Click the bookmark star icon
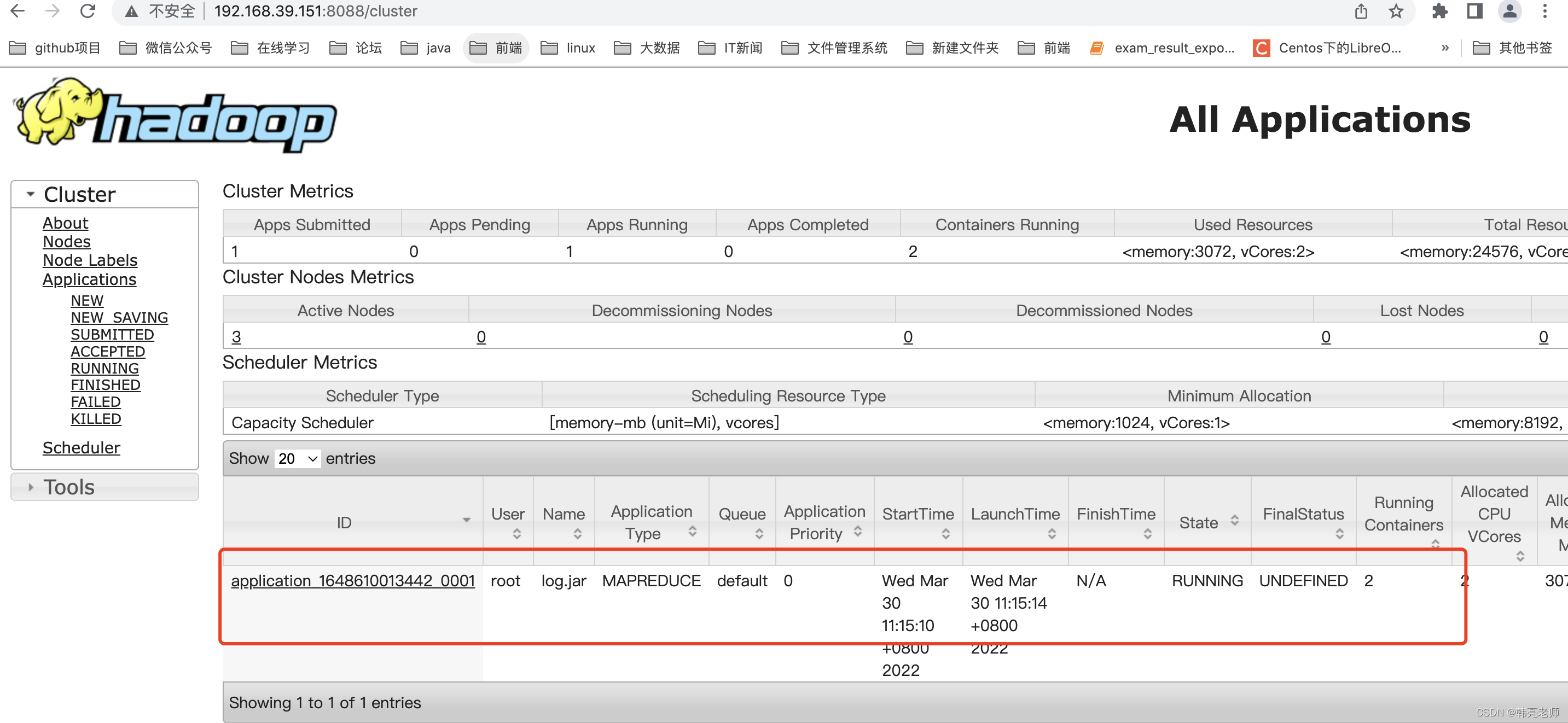Image resolution: width=1568 pixels, height=723 pixels. tap(1396, 11)
